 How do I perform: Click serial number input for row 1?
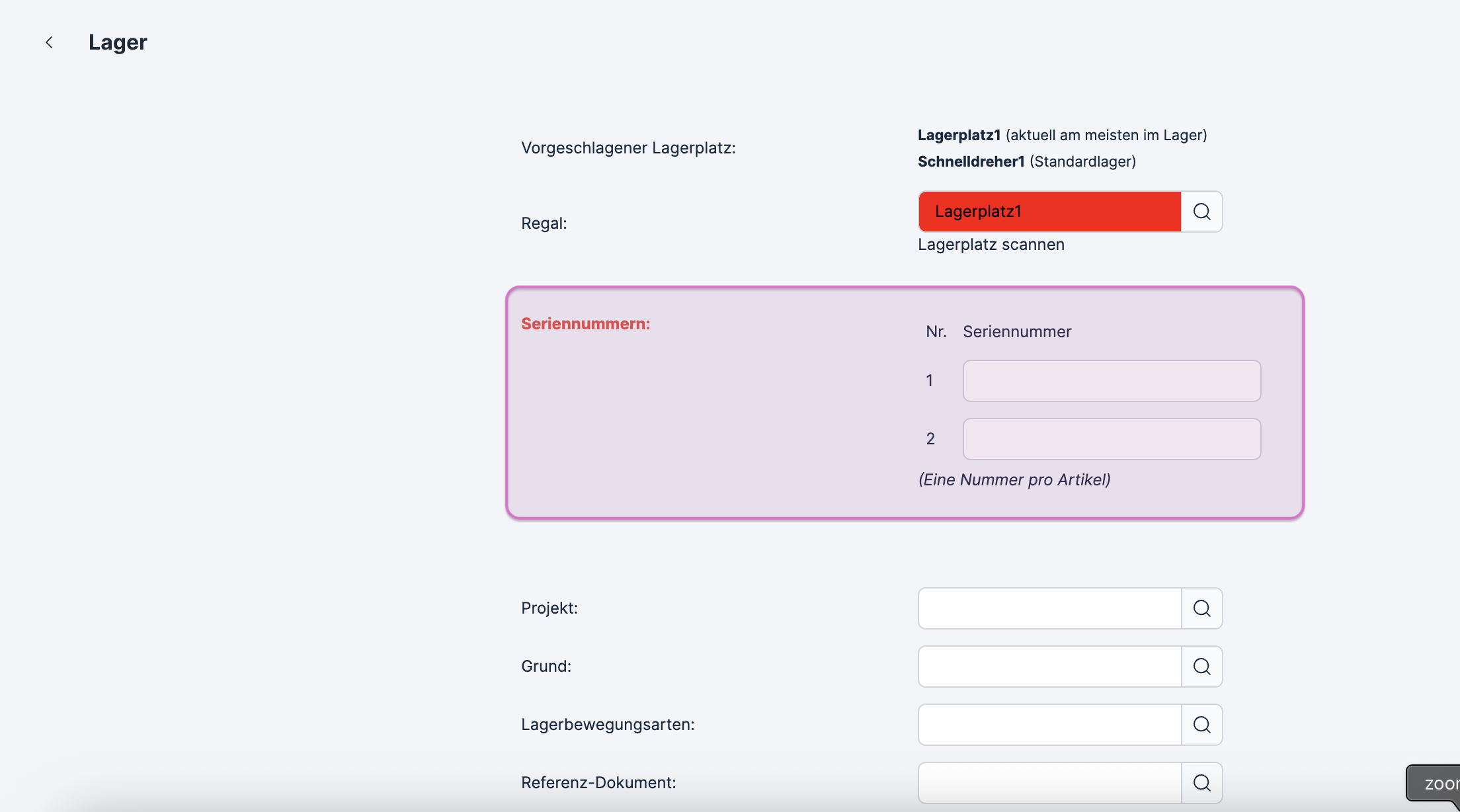point(1112,381)
